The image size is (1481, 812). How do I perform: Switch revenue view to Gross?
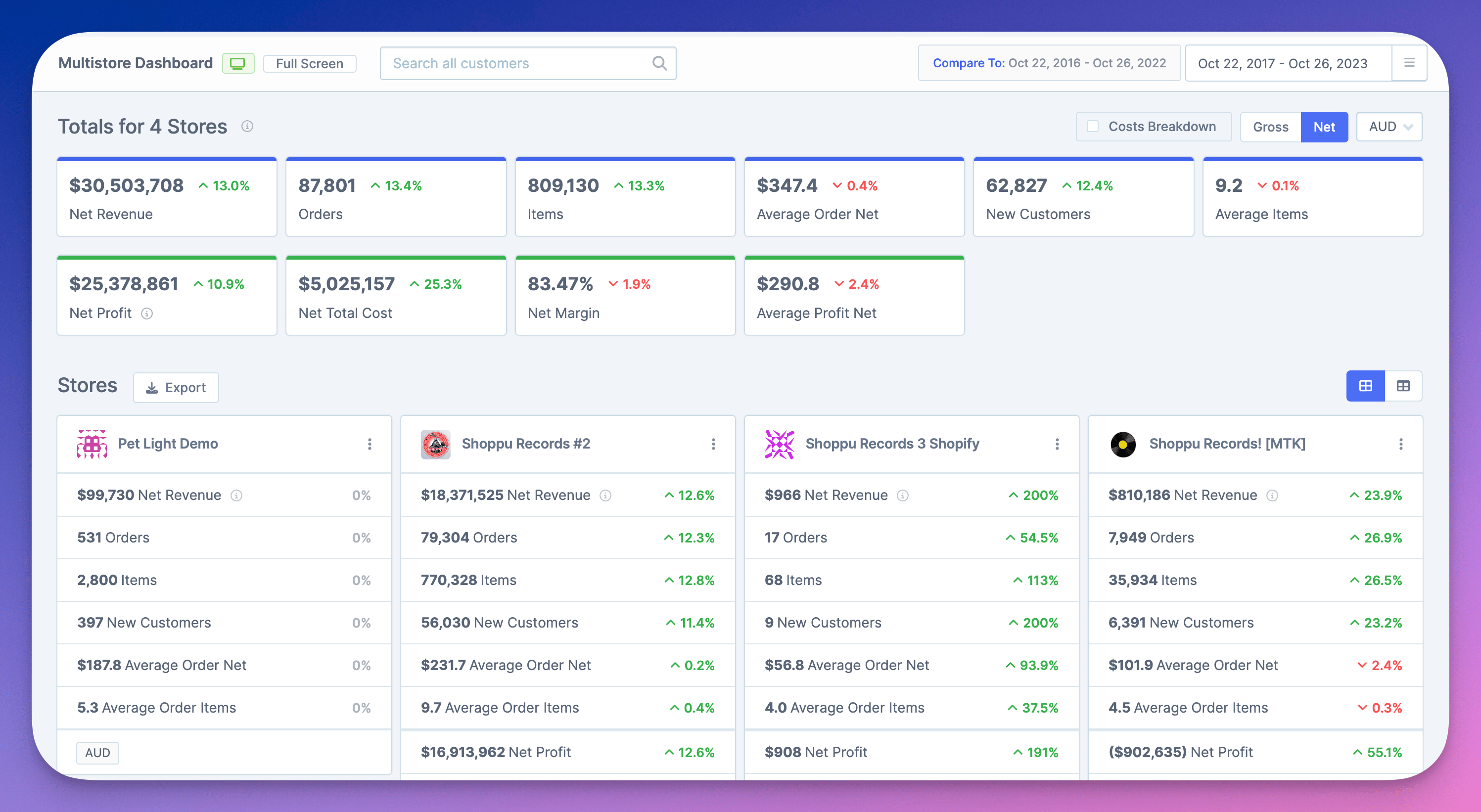click(x=1271, y=127)
